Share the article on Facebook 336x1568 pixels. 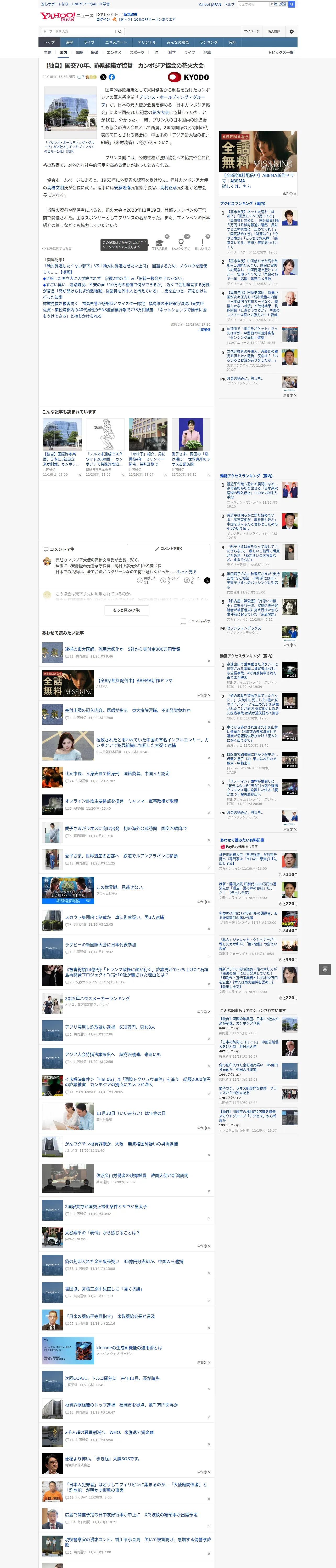pos(111,77)
